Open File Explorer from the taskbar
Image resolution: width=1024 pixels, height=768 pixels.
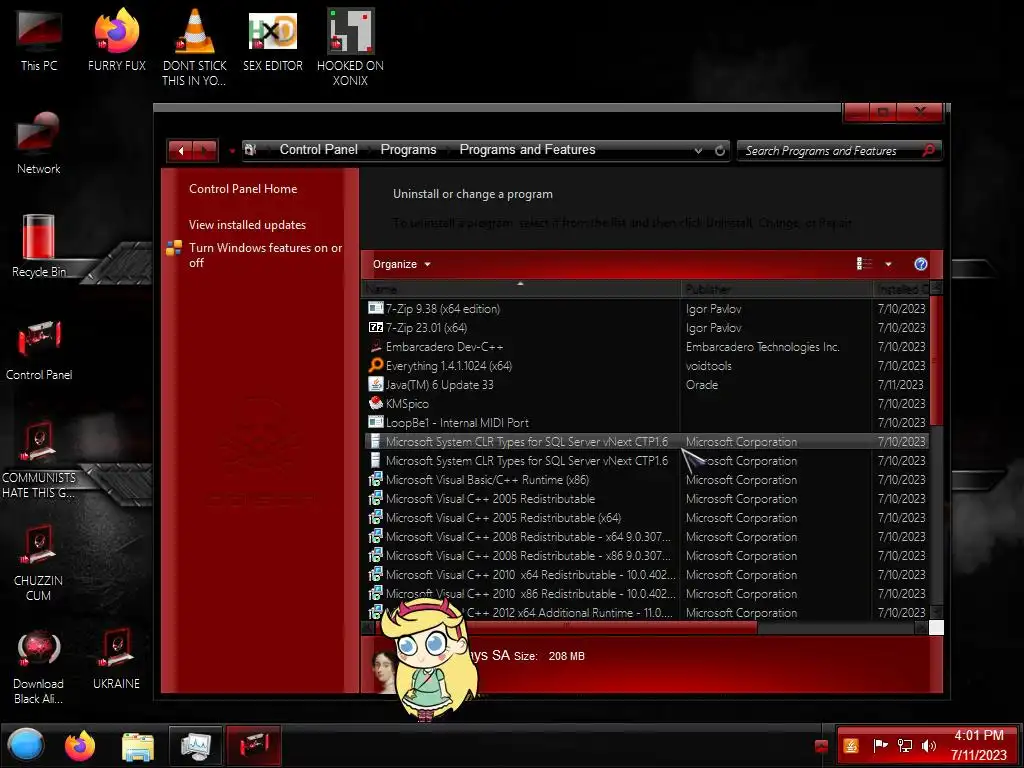(x=138, y=746)
